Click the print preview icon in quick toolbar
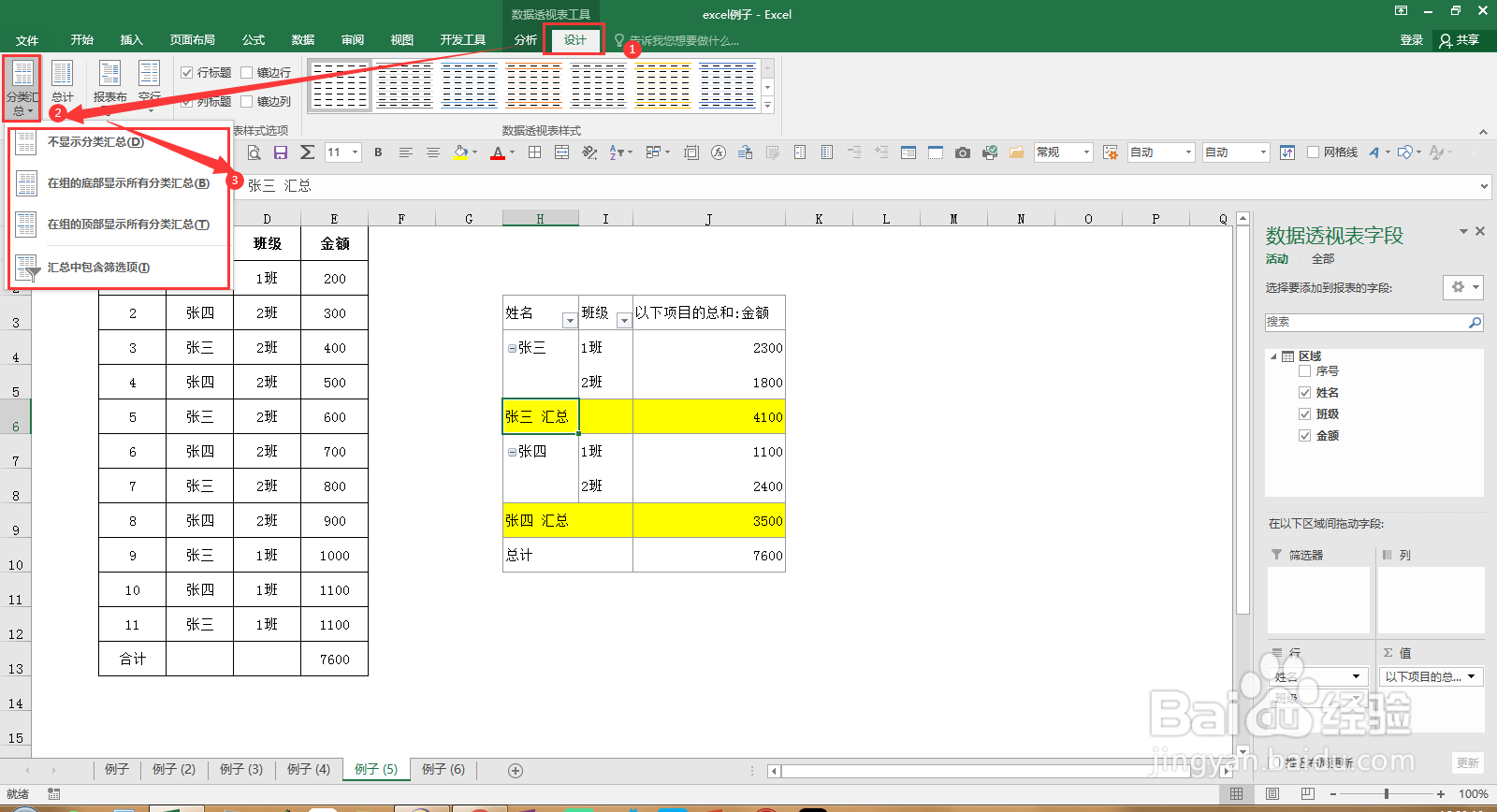Image resolution: width=1497 pixels, height=812 pixels. click(254, 152)
